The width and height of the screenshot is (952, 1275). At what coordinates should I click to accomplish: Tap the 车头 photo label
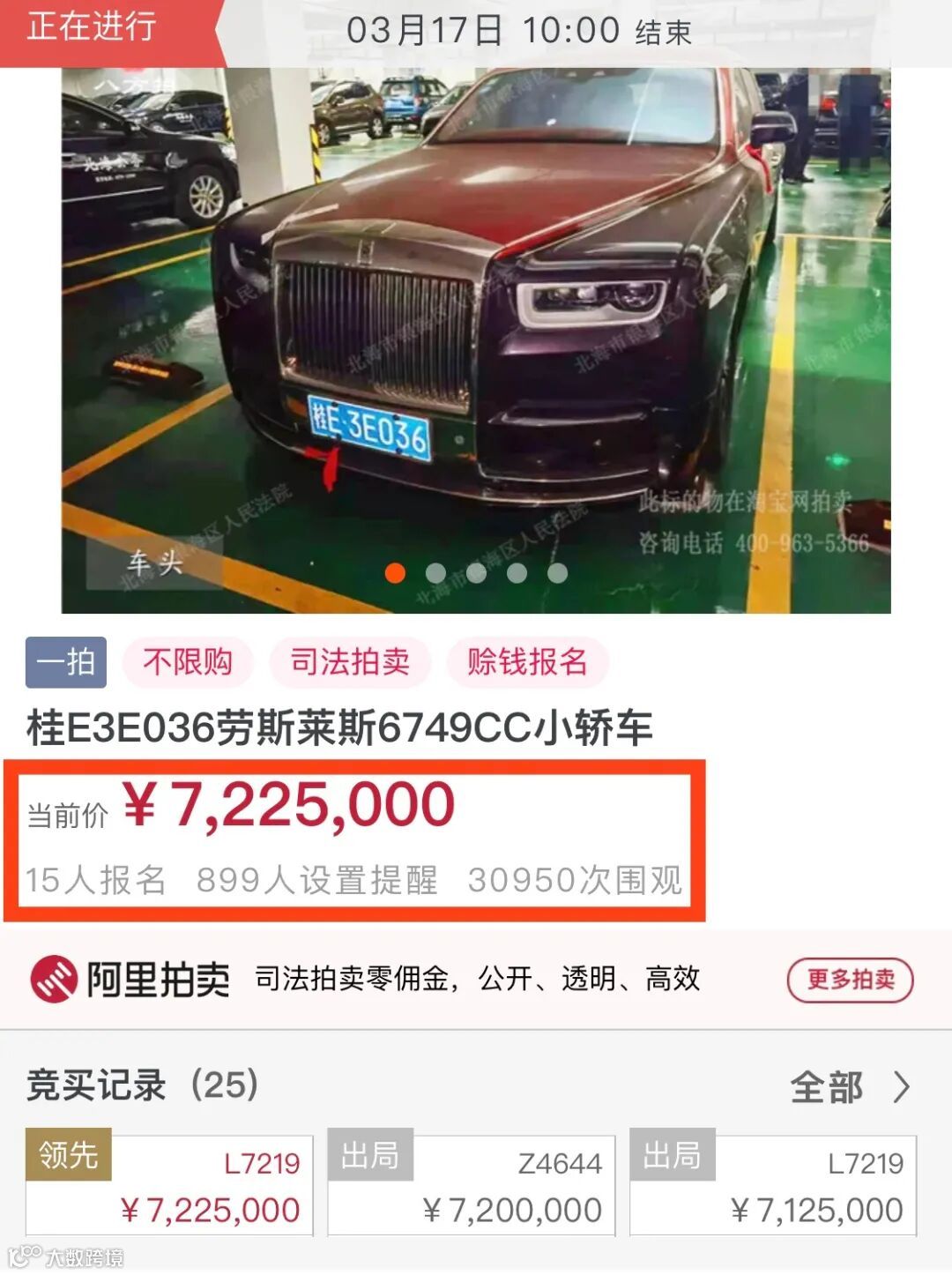pyautogui.click(x=155, y=563)
